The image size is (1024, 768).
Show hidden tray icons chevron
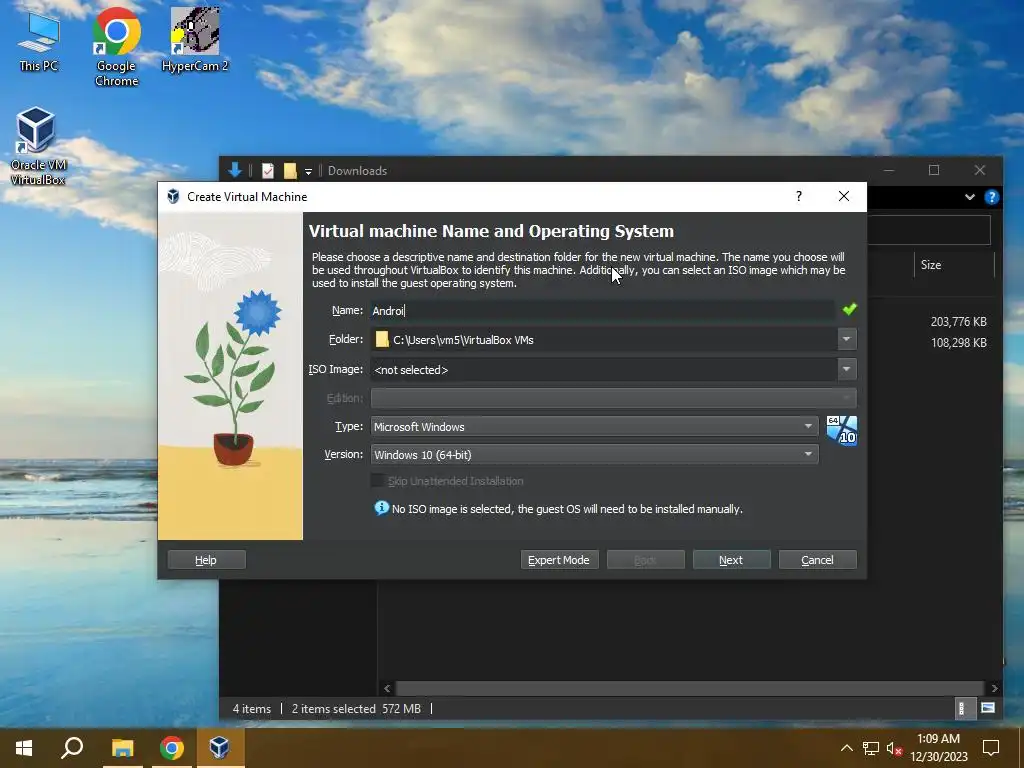846,748
